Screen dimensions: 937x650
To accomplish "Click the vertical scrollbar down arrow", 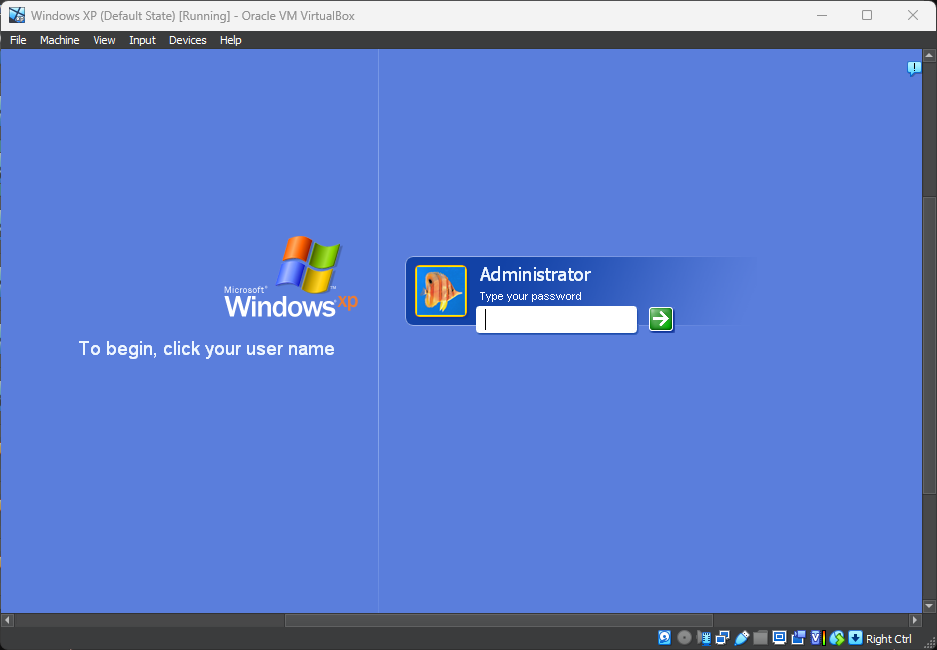I will point(929,606).
